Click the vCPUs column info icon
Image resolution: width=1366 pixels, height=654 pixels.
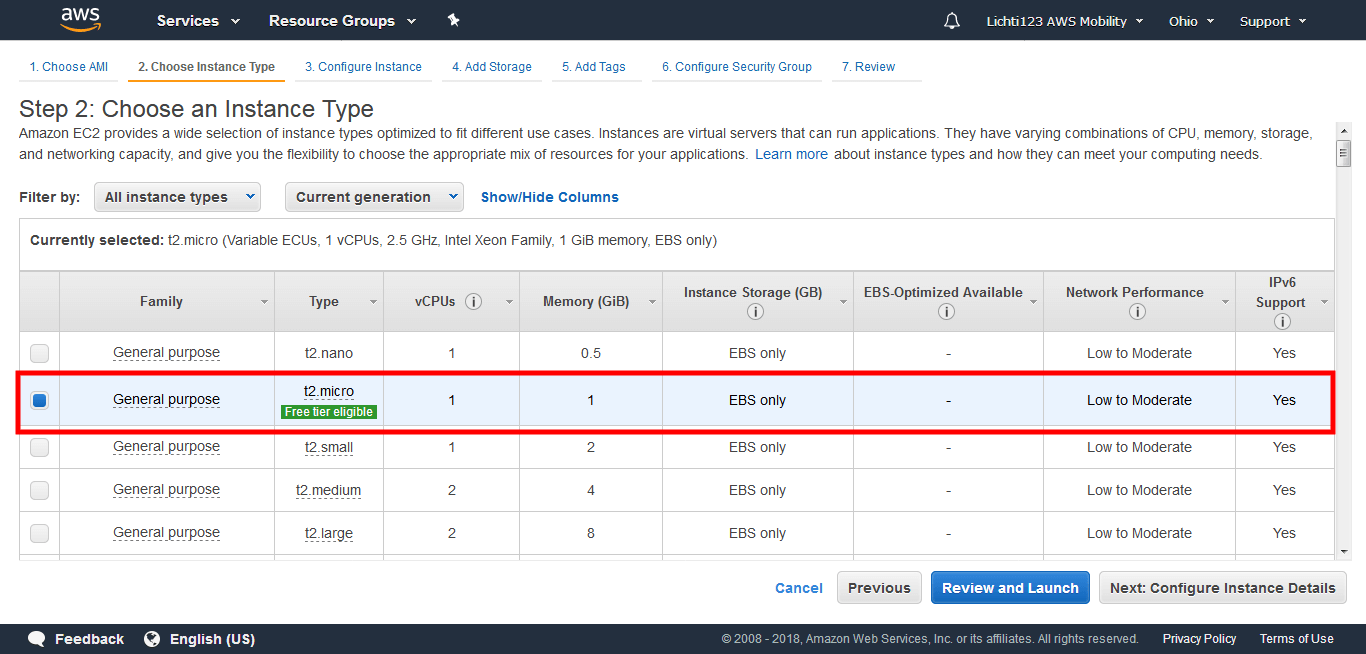tap(474, 301)
